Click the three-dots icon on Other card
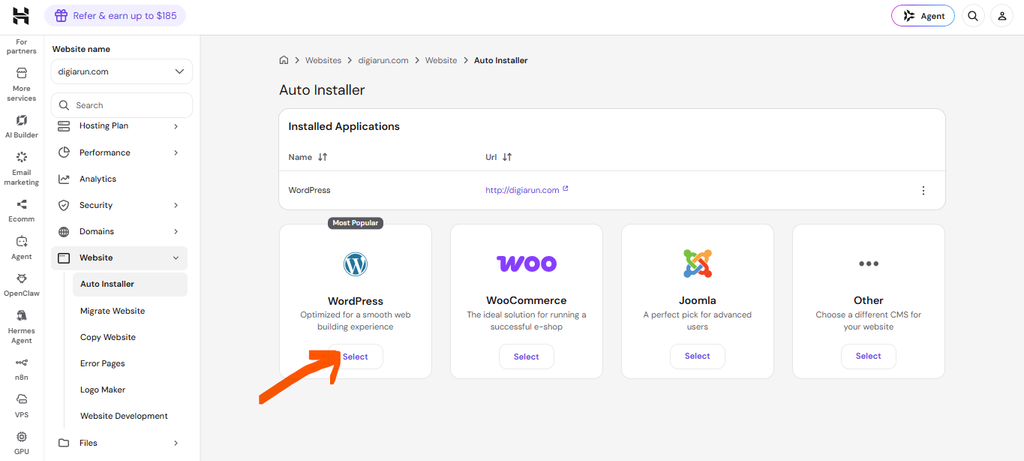Screen dimensions: 1024x461 [x=869, y=264]
